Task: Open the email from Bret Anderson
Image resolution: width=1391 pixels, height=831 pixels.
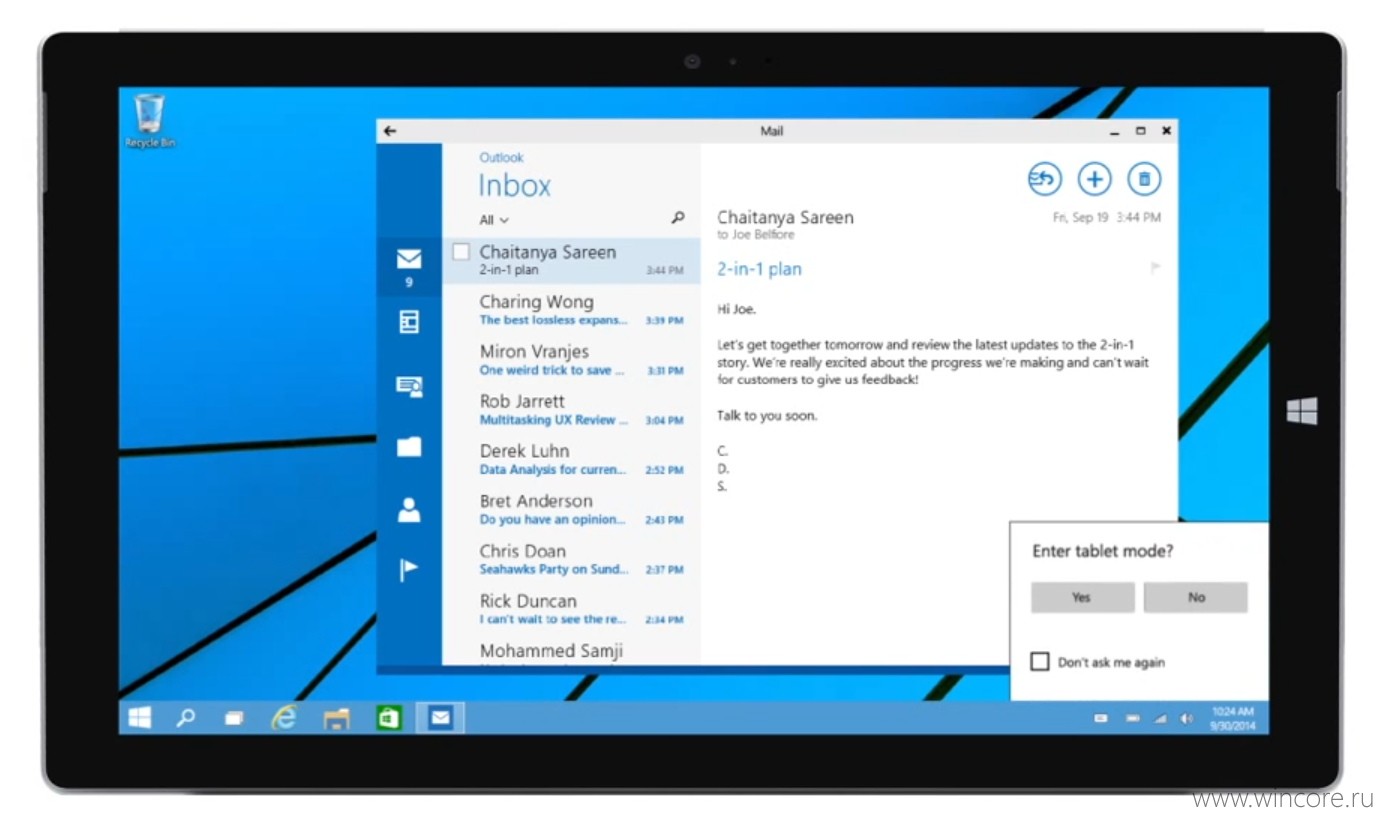Action: point(571,510)
